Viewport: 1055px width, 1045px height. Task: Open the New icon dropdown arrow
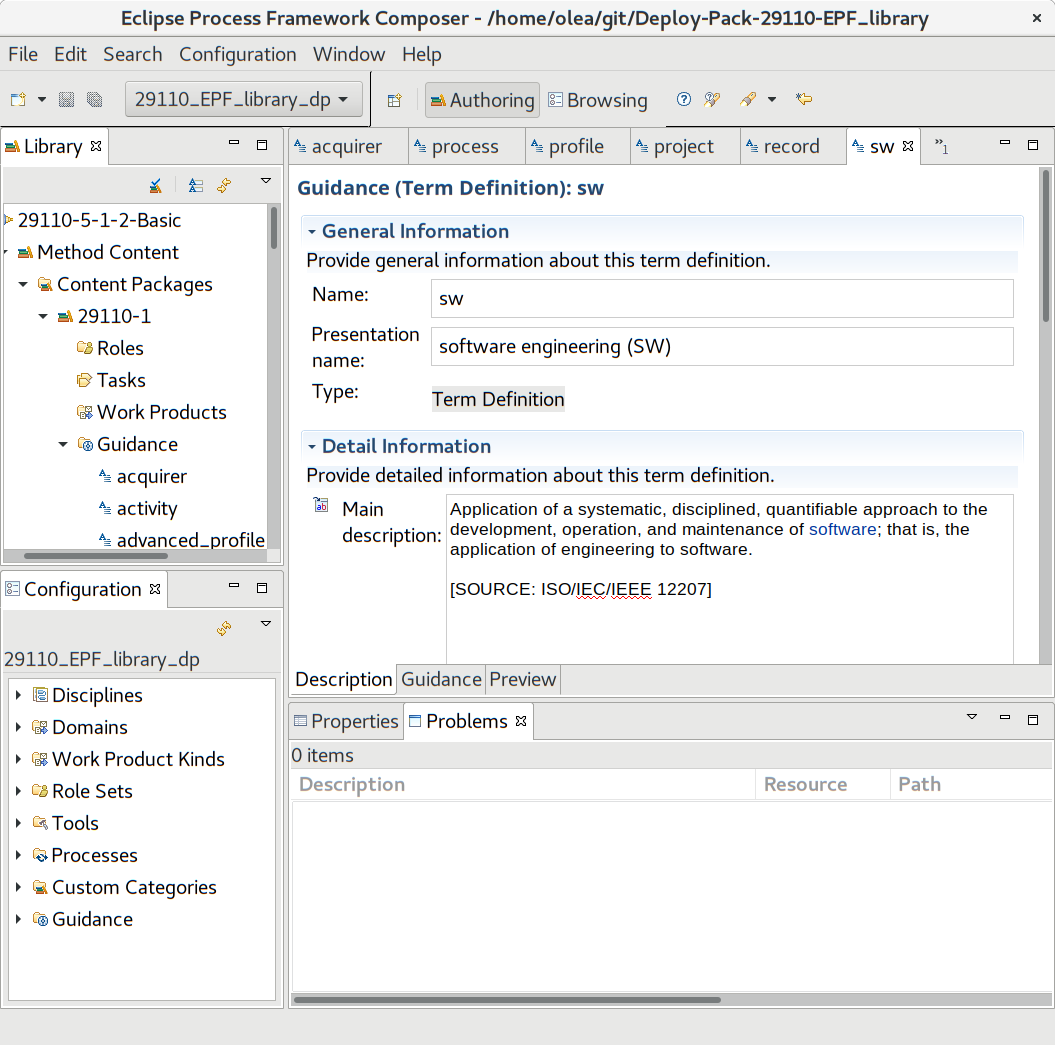point(42,100)
